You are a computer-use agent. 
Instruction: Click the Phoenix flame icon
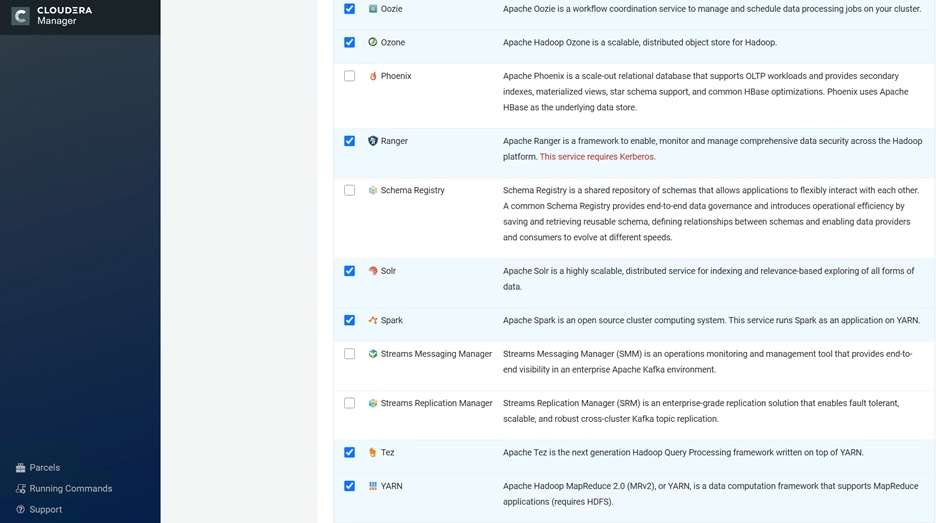372,76
